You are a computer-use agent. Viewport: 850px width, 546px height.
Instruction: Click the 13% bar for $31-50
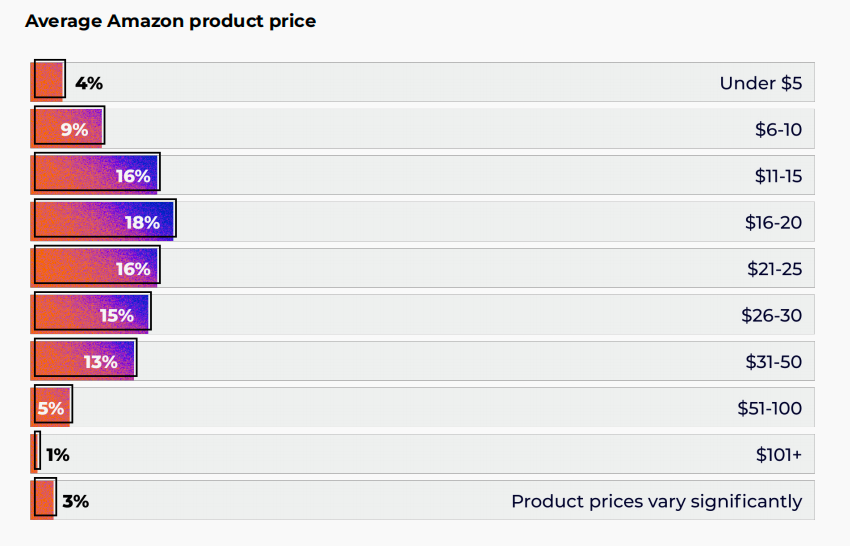tap(84, 361)
